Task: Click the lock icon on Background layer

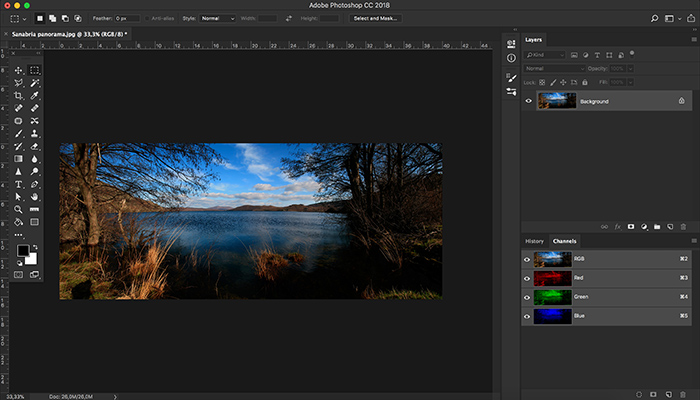Action: point(681,101)
